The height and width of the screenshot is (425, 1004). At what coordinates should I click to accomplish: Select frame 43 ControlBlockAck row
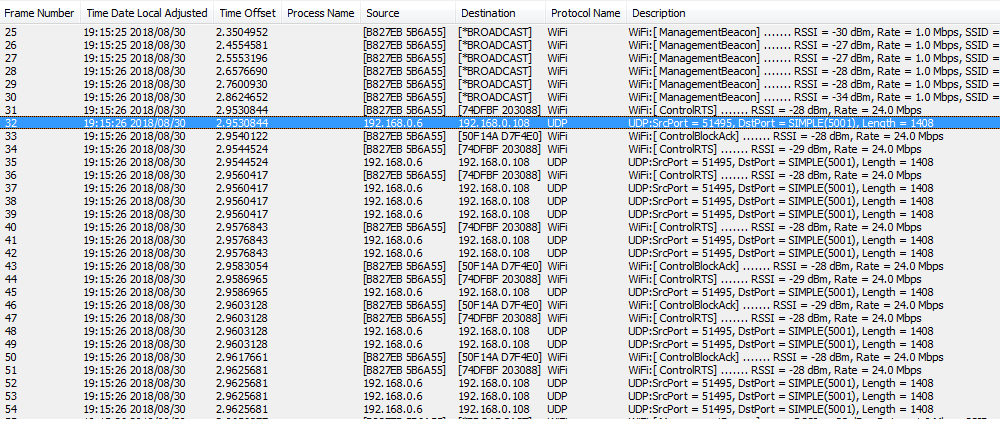[x=400, y=266]
